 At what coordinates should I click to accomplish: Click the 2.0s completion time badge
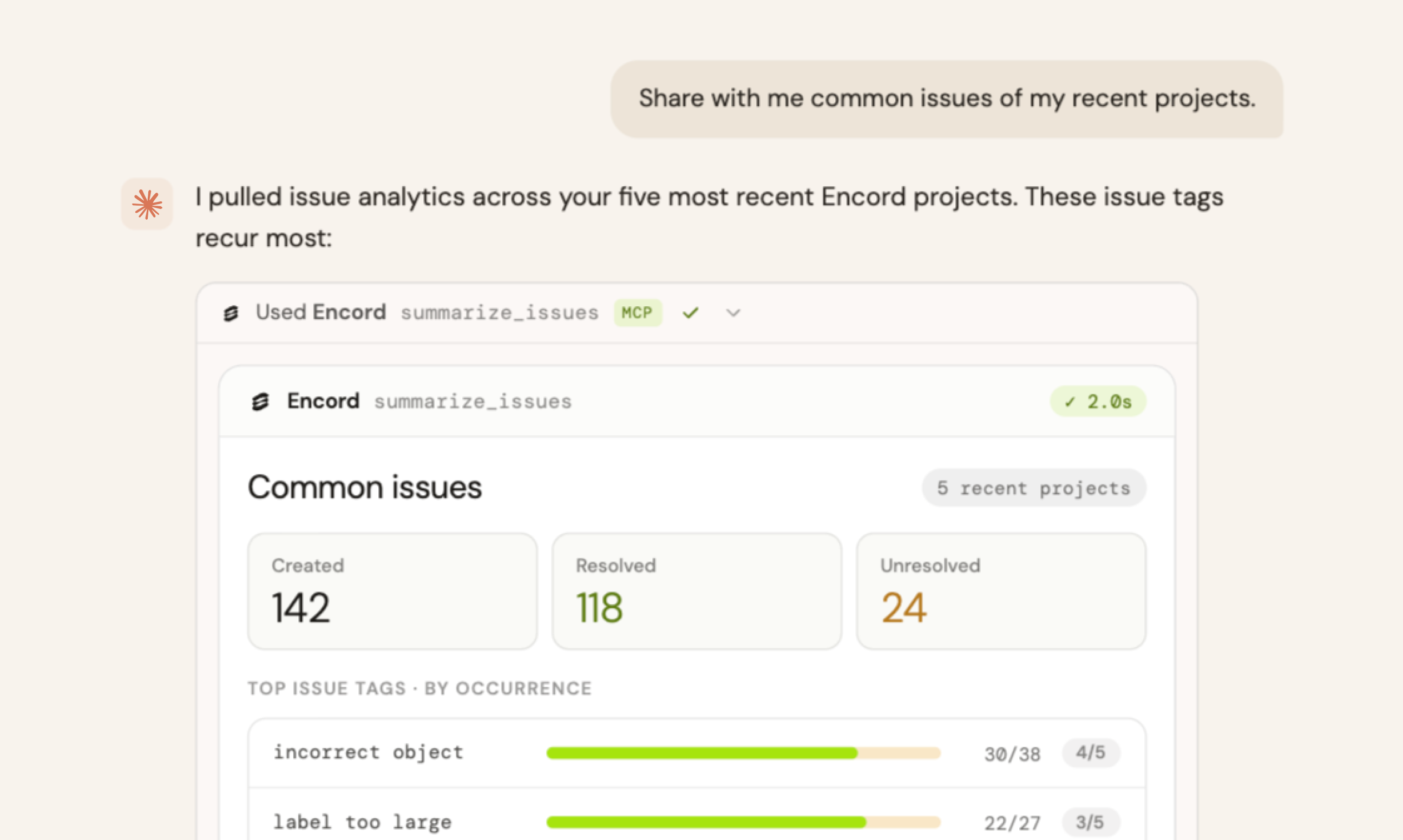pyautogui.click(x=1098, y=401)
